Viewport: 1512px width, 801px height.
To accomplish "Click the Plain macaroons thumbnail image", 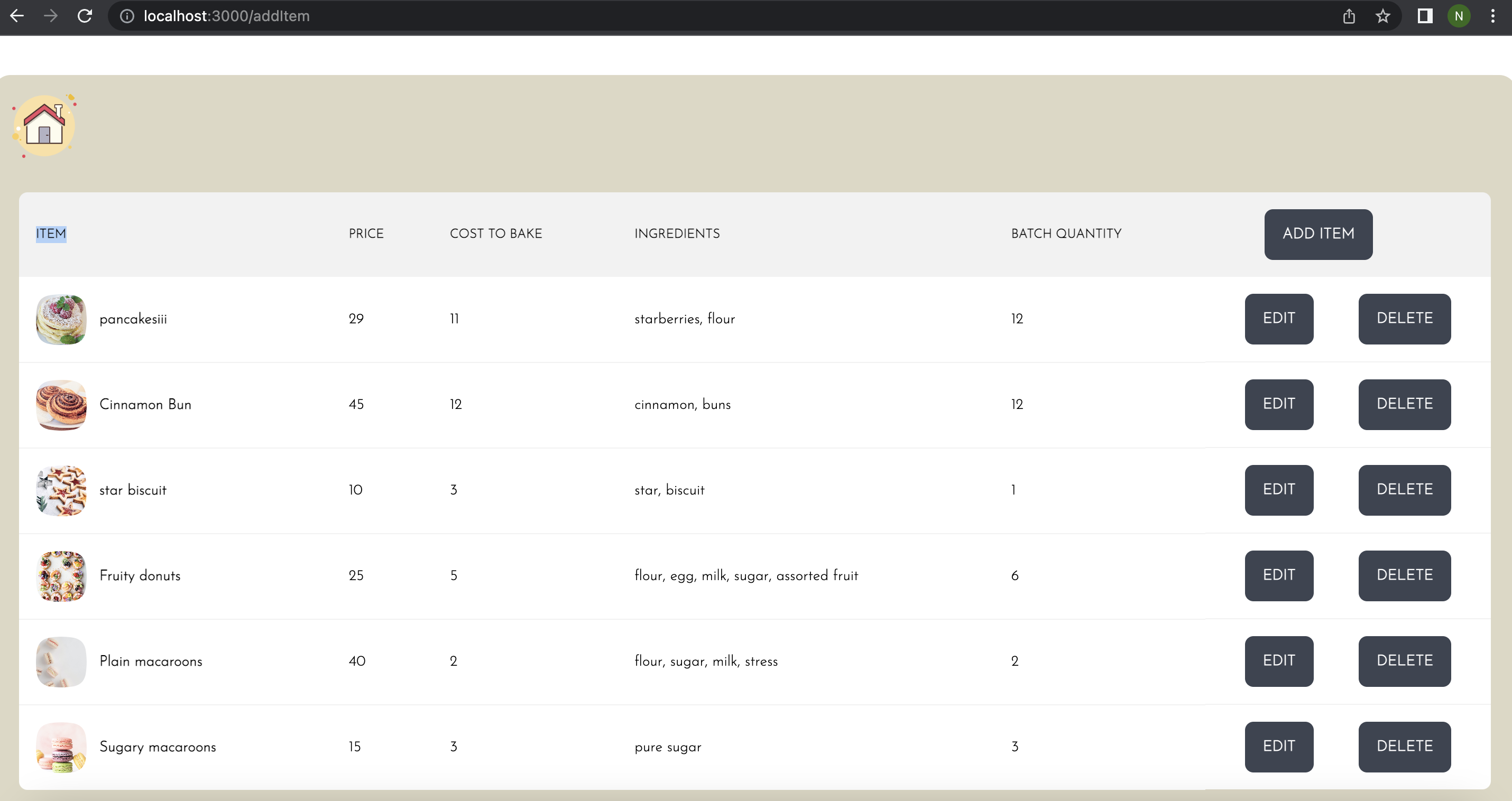I will tap(61, 662).
